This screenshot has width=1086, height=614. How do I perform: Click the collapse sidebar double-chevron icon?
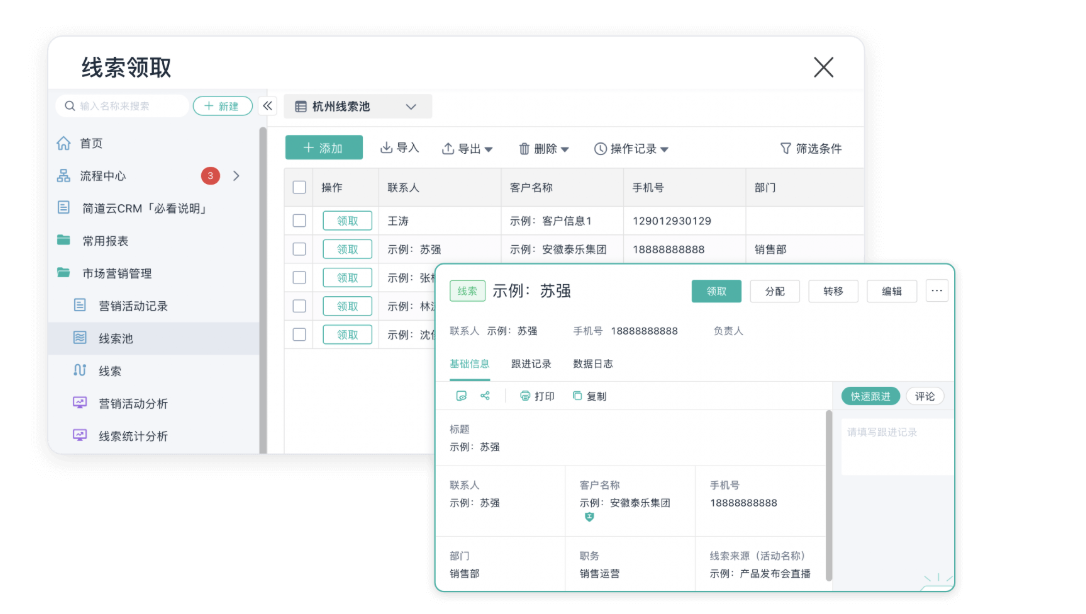coord(267,106)
